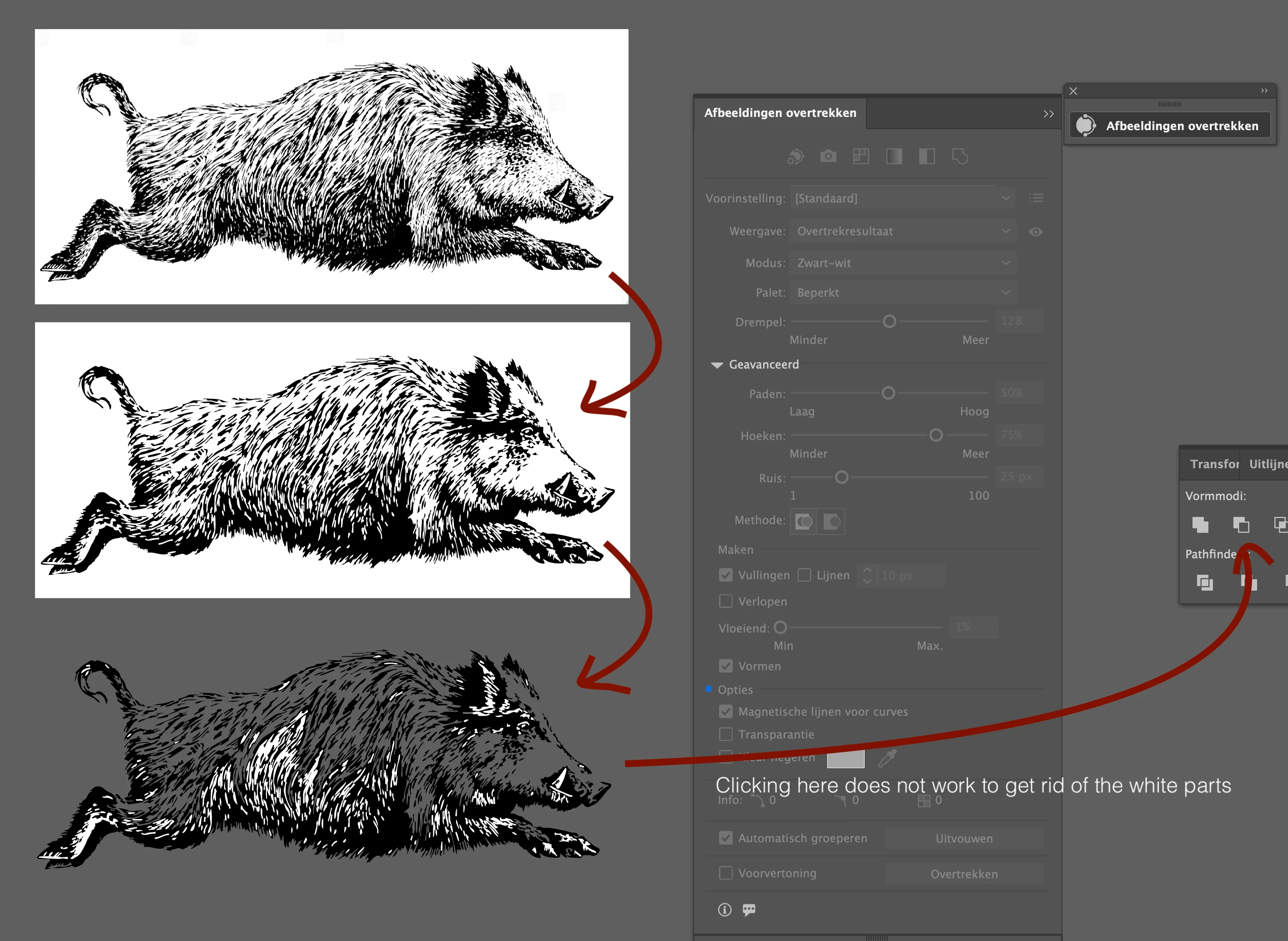Image resolution: width=1288 pixels, height=941 pixels.
Task: Select the Black and White preset icon
Action: pyautogui.click(x=927, y=156)
